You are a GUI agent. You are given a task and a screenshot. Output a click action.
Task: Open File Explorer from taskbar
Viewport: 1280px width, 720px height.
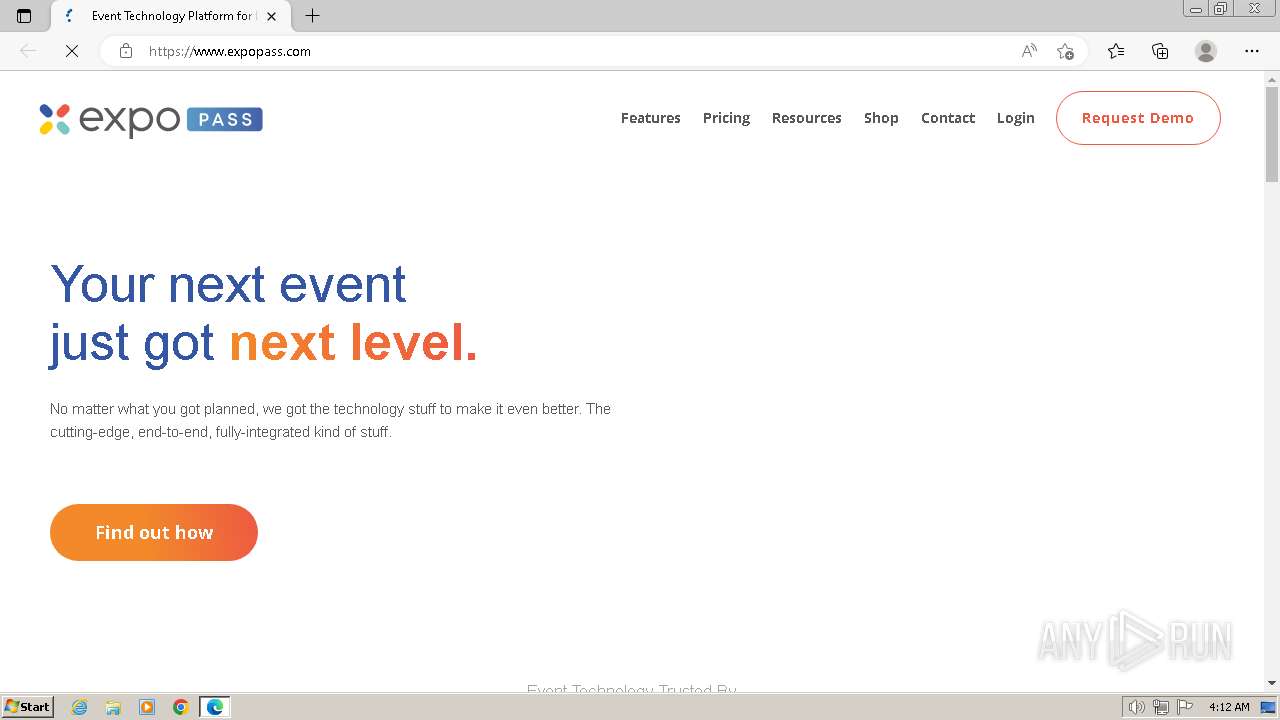(113, 707)
